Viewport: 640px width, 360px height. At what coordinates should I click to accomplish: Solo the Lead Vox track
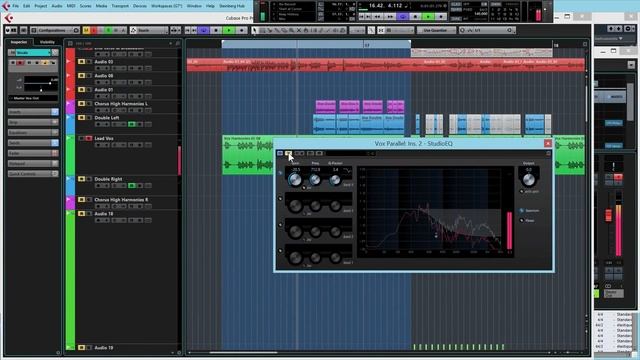click(x=89, y=138)
